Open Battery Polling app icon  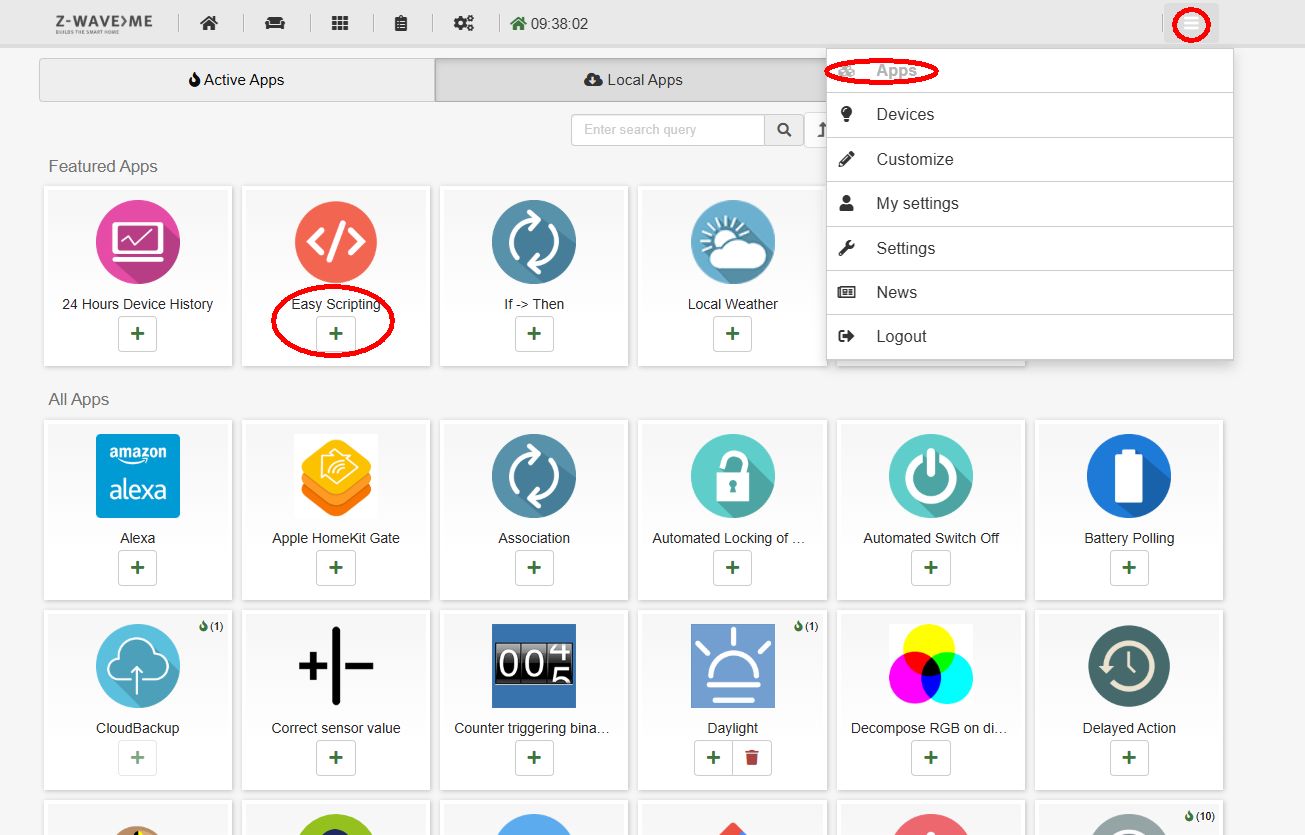[x=1129, y=476]
